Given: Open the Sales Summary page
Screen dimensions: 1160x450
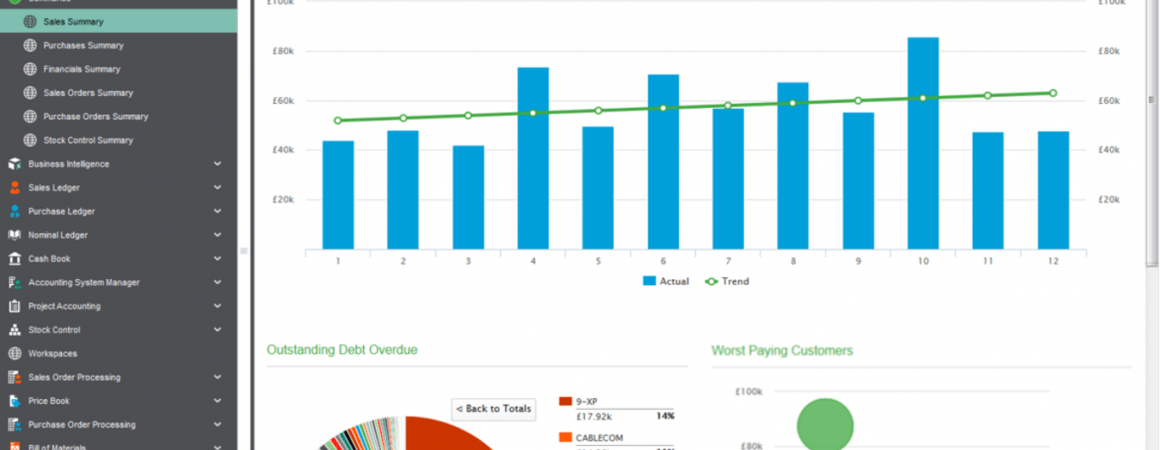Looking at the screenshot, I should [x=118, y=21].
